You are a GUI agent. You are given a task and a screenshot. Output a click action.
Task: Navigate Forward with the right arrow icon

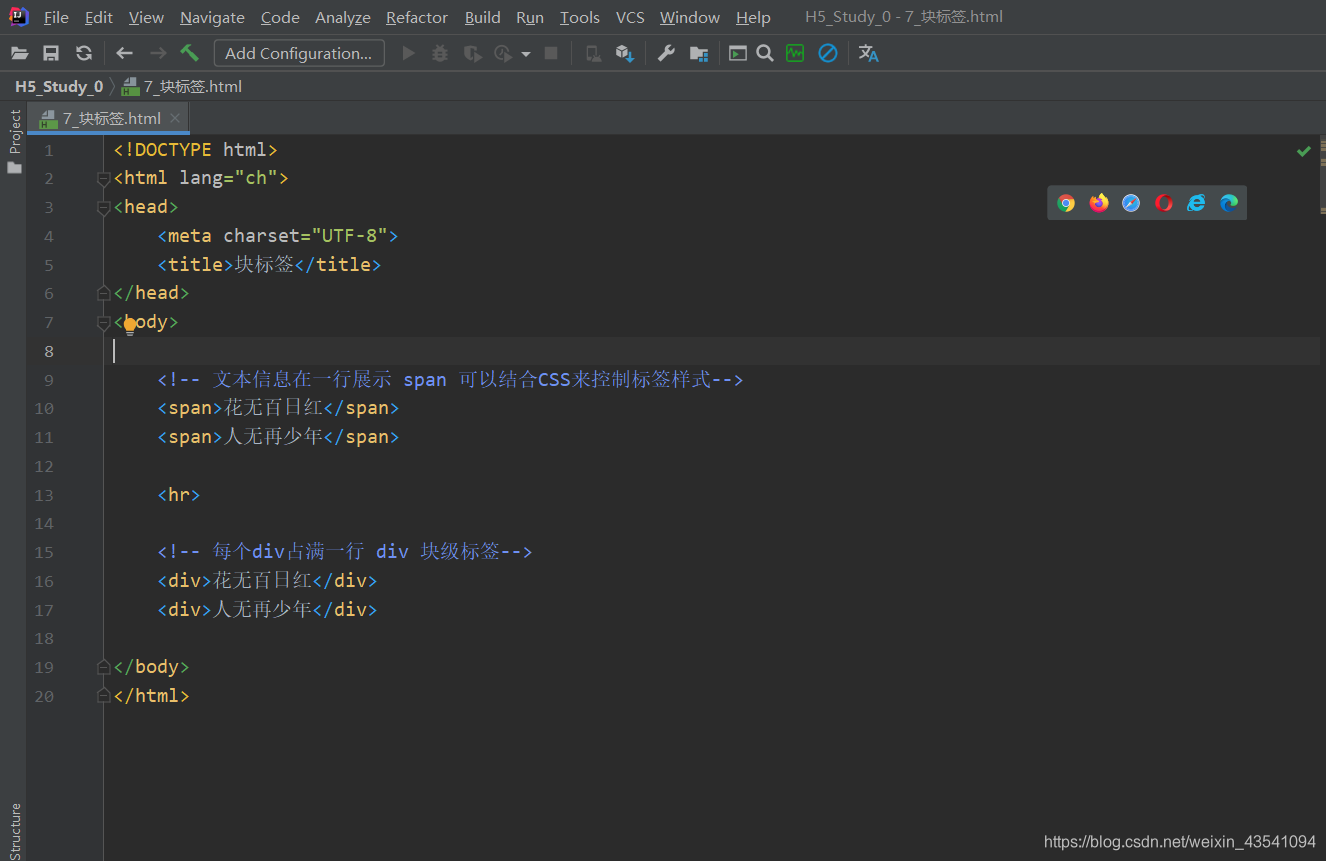(157, 53)
